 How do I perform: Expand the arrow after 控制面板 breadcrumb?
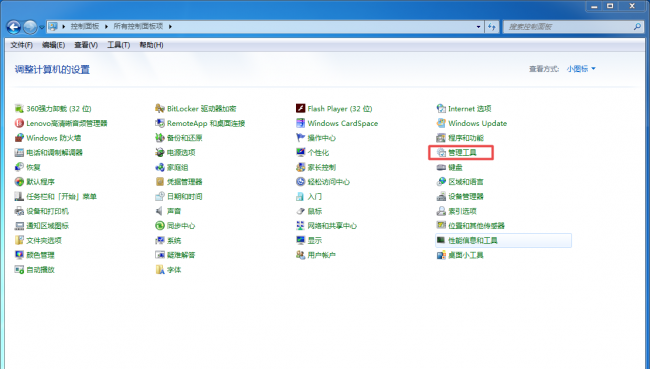pyautogui.click(x=106, y=27)
